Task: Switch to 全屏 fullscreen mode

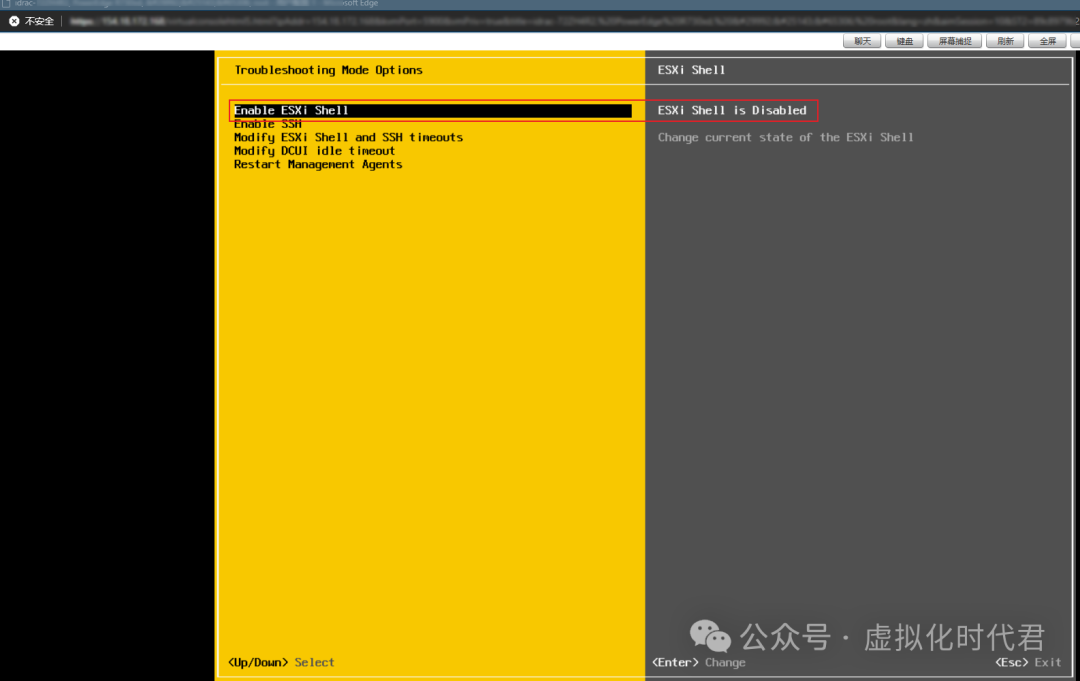Action: pos(1047,41)
